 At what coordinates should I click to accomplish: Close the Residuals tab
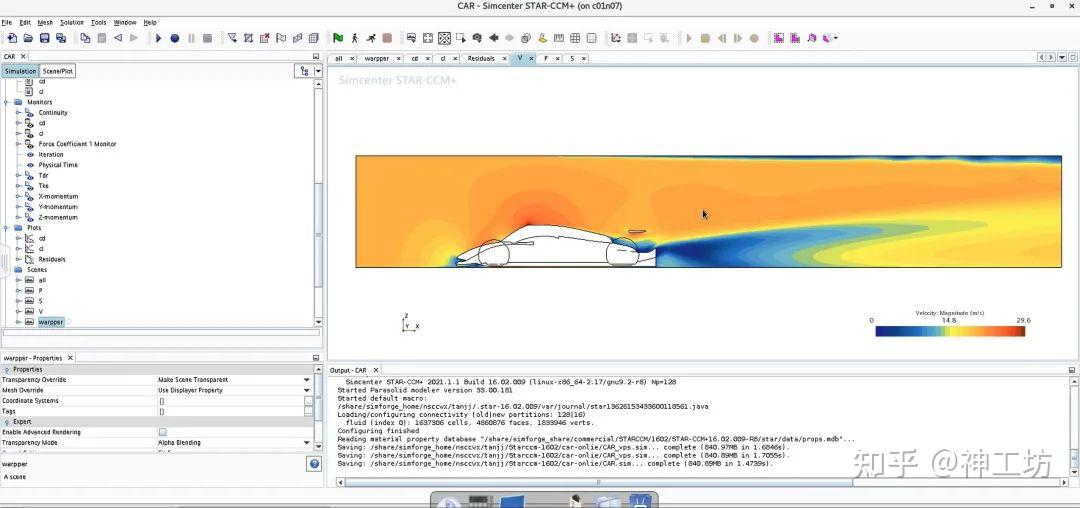click(x=502, y=59)
